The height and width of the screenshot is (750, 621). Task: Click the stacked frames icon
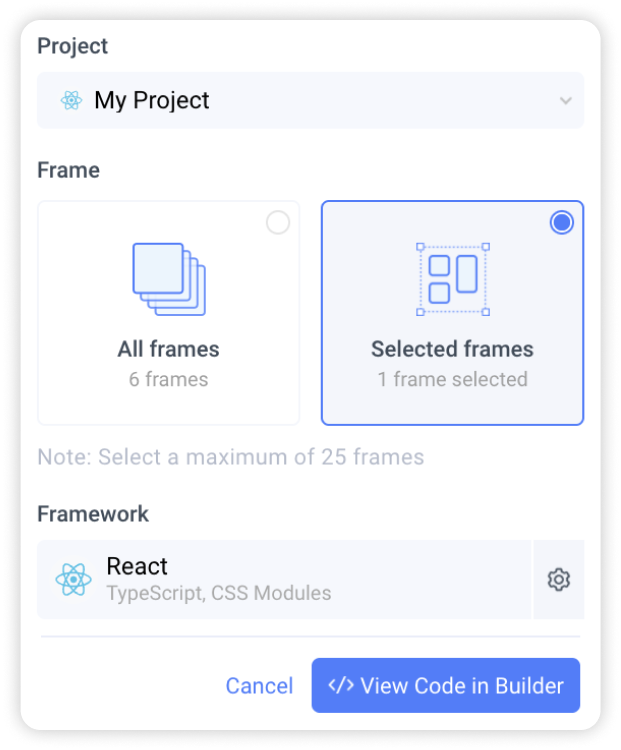coord(169,279)
